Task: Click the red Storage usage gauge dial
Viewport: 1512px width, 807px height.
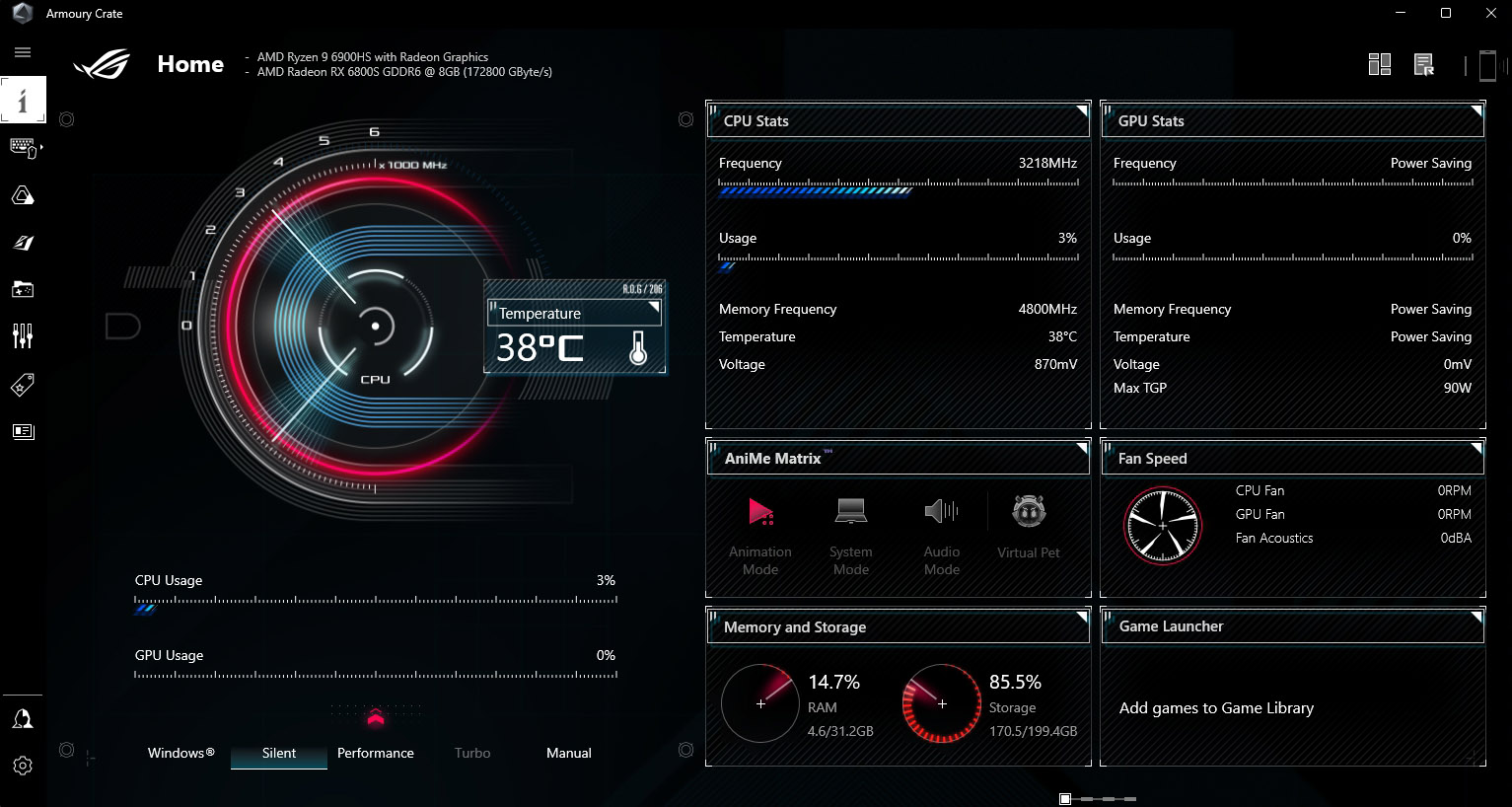Action: [941, 703]
